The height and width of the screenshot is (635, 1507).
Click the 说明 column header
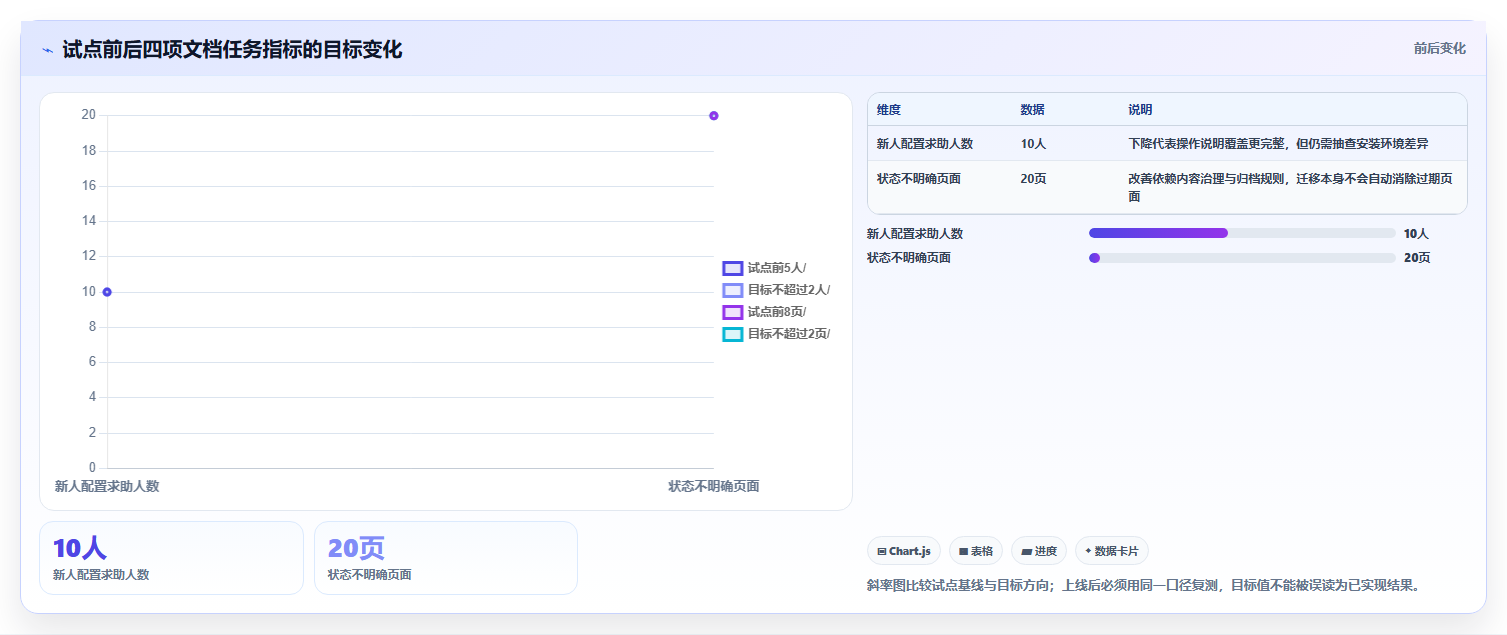point(1140,110)
